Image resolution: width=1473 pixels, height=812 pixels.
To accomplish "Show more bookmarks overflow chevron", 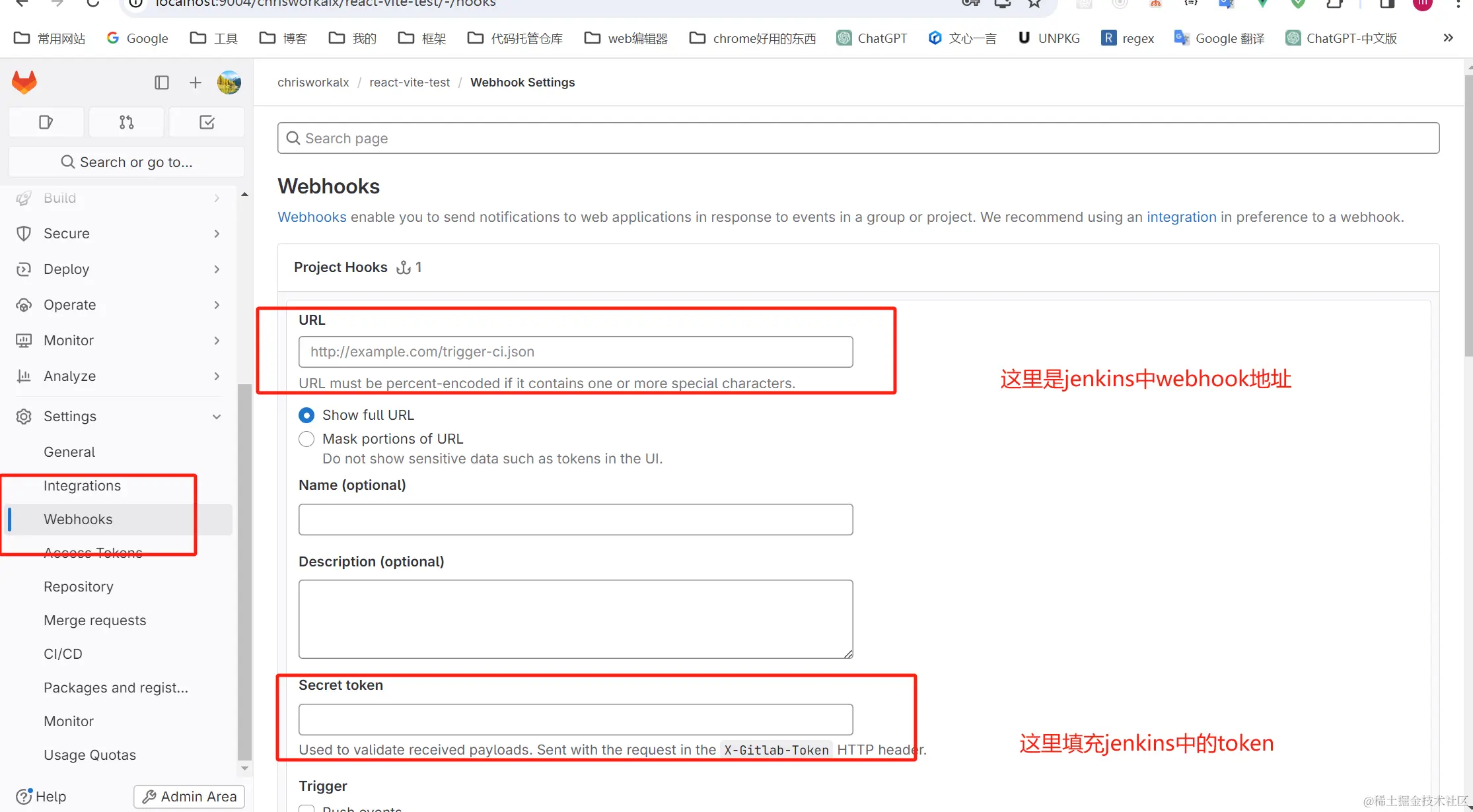I will [x=1448, y=38].
